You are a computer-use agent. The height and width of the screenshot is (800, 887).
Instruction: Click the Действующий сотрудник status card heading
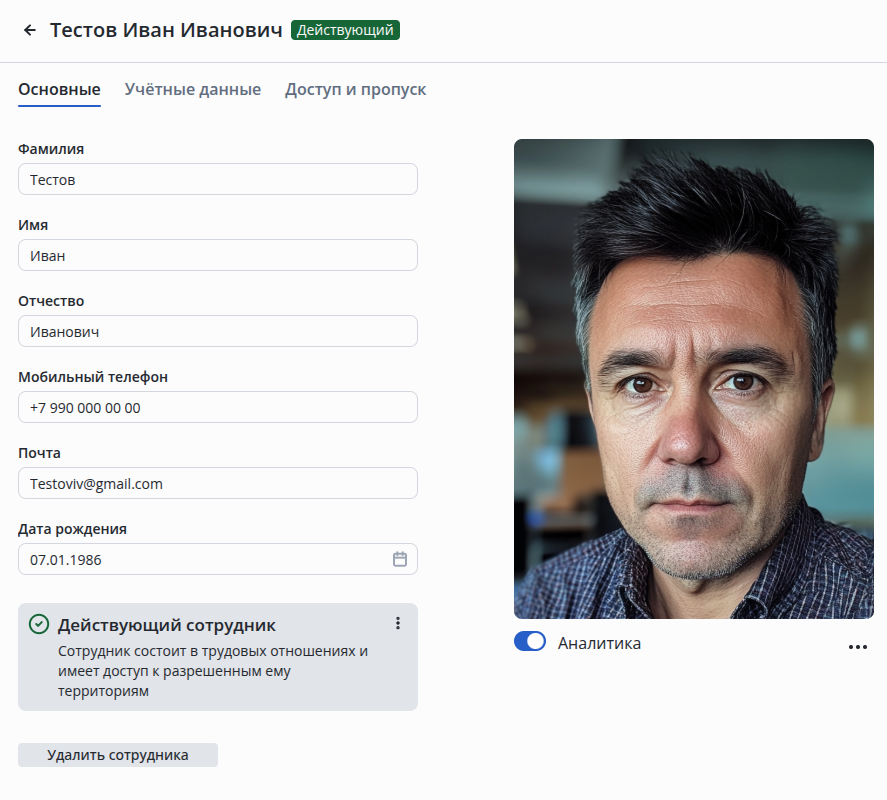(x=167, y=625)
